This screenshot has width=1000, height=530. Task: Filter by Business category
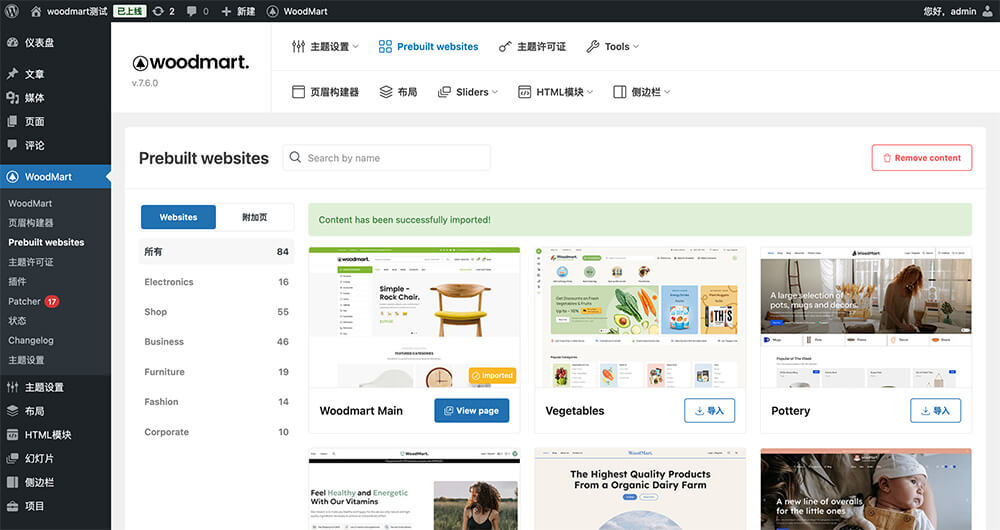[216, 342]
